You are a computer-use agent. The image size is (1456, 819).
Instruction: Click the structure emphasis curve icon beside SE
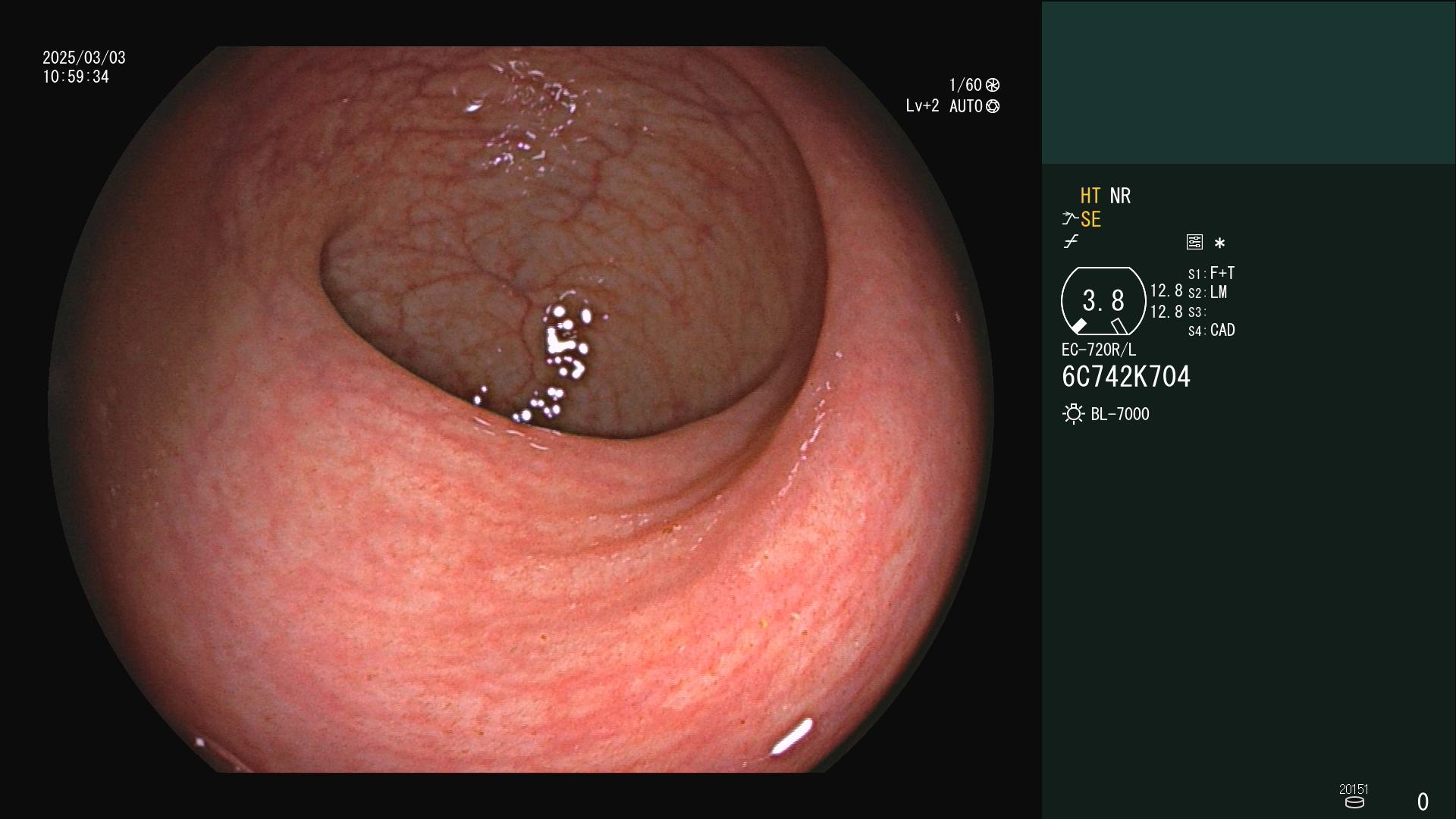tap(1070, 219)
